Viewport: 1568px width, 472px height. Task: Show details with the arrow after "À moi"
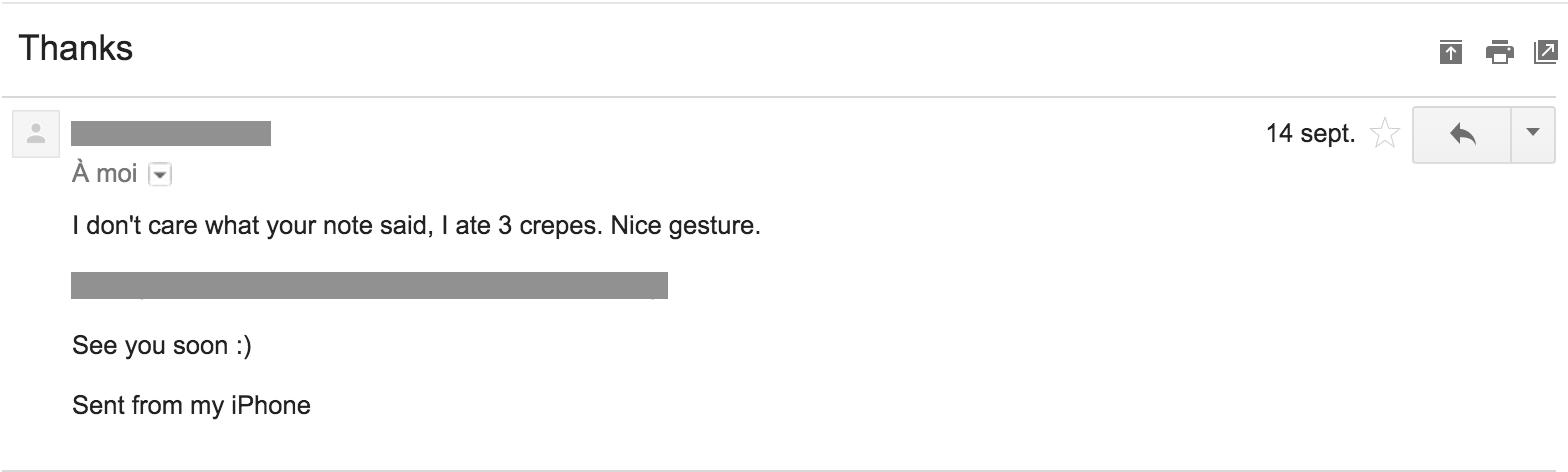160,175
